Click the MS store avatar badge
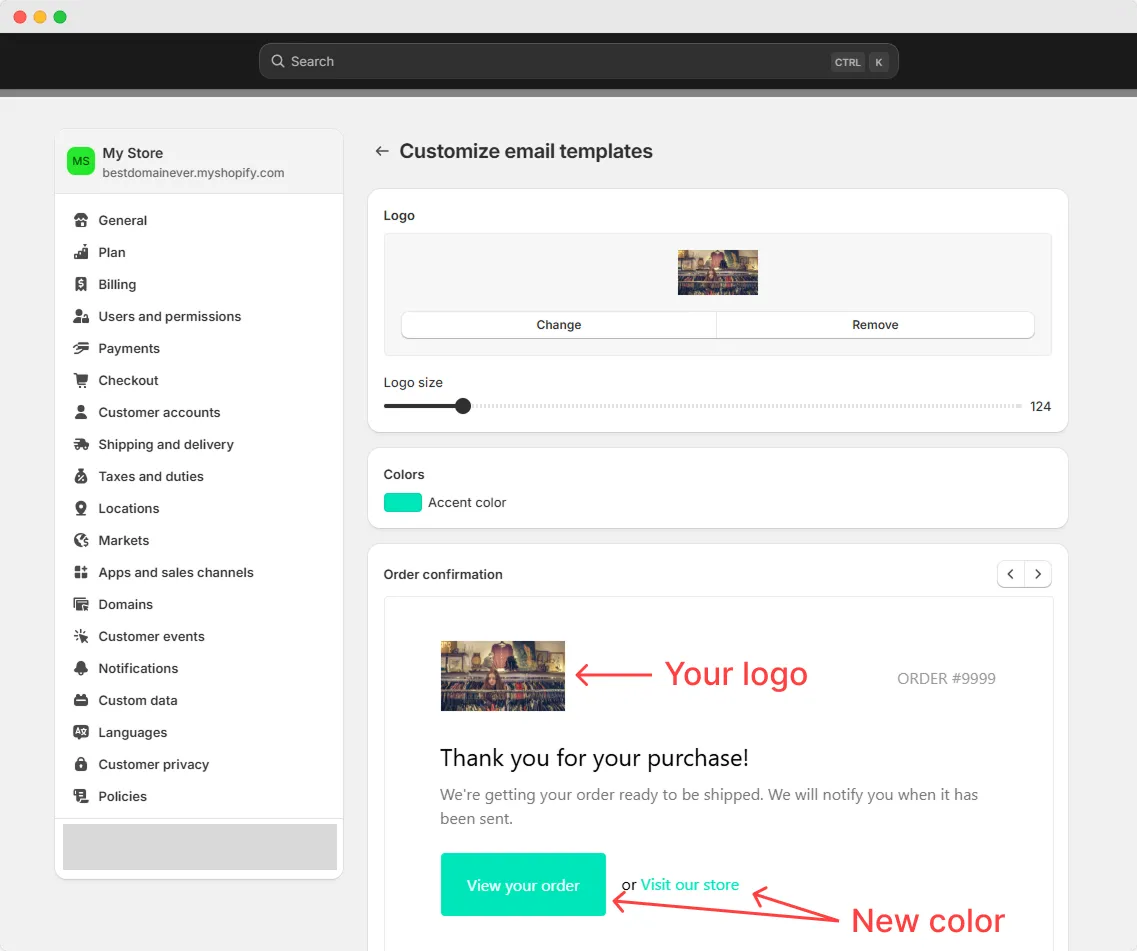This screenshot has width=1137, height=951. 80,161
